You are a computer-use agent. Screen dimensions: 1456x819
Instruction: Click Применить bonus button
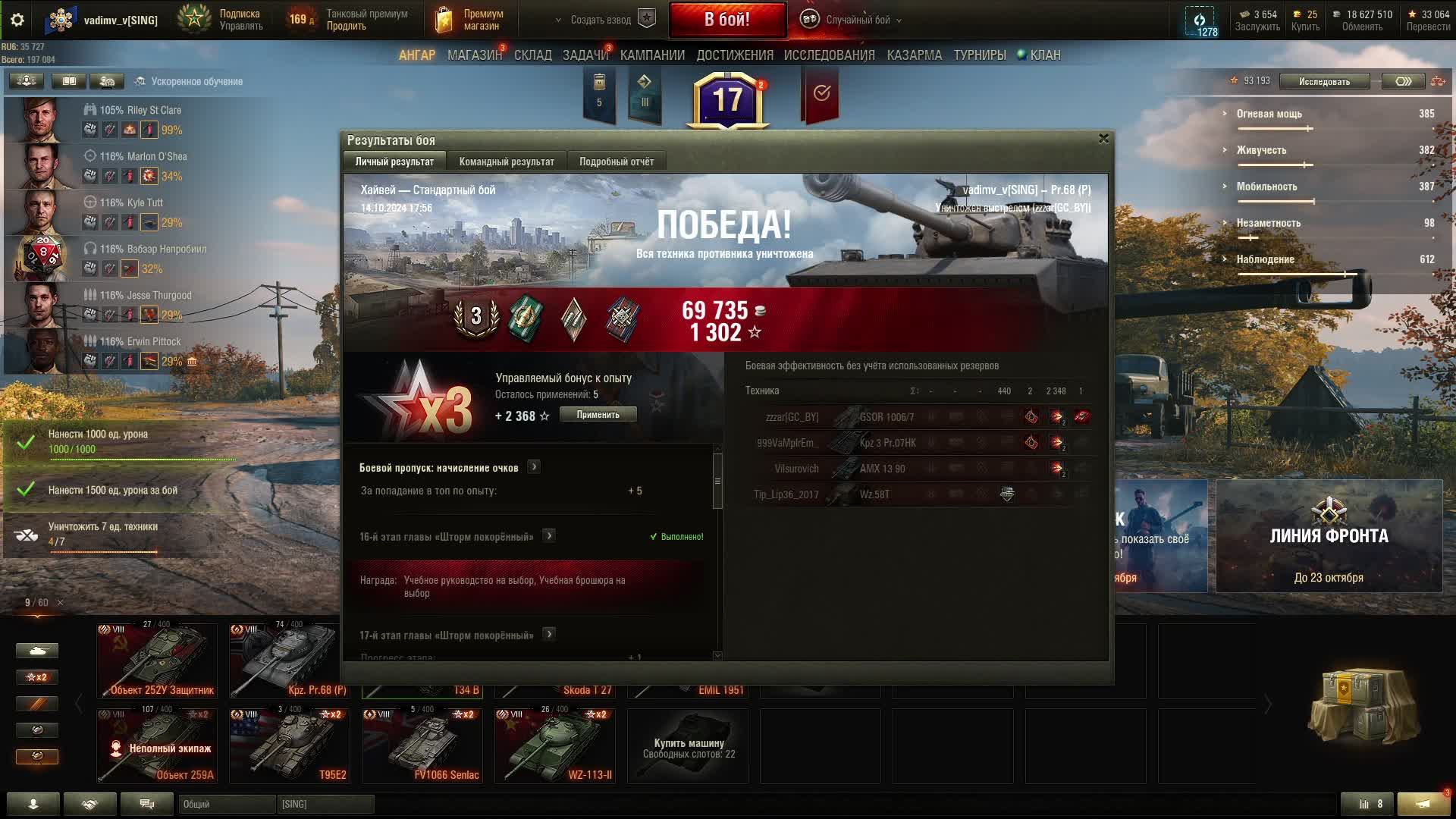click(598, 415)
